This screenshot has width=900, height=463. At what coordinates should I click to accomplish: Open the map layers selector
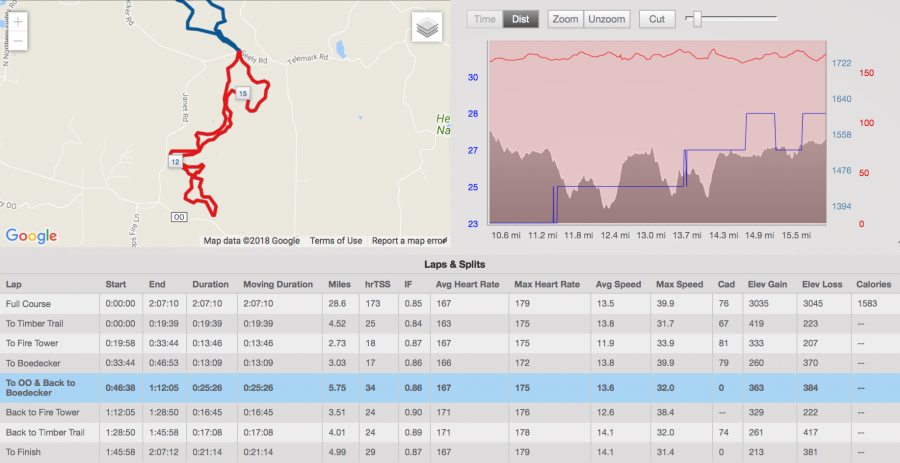(427, 27)
